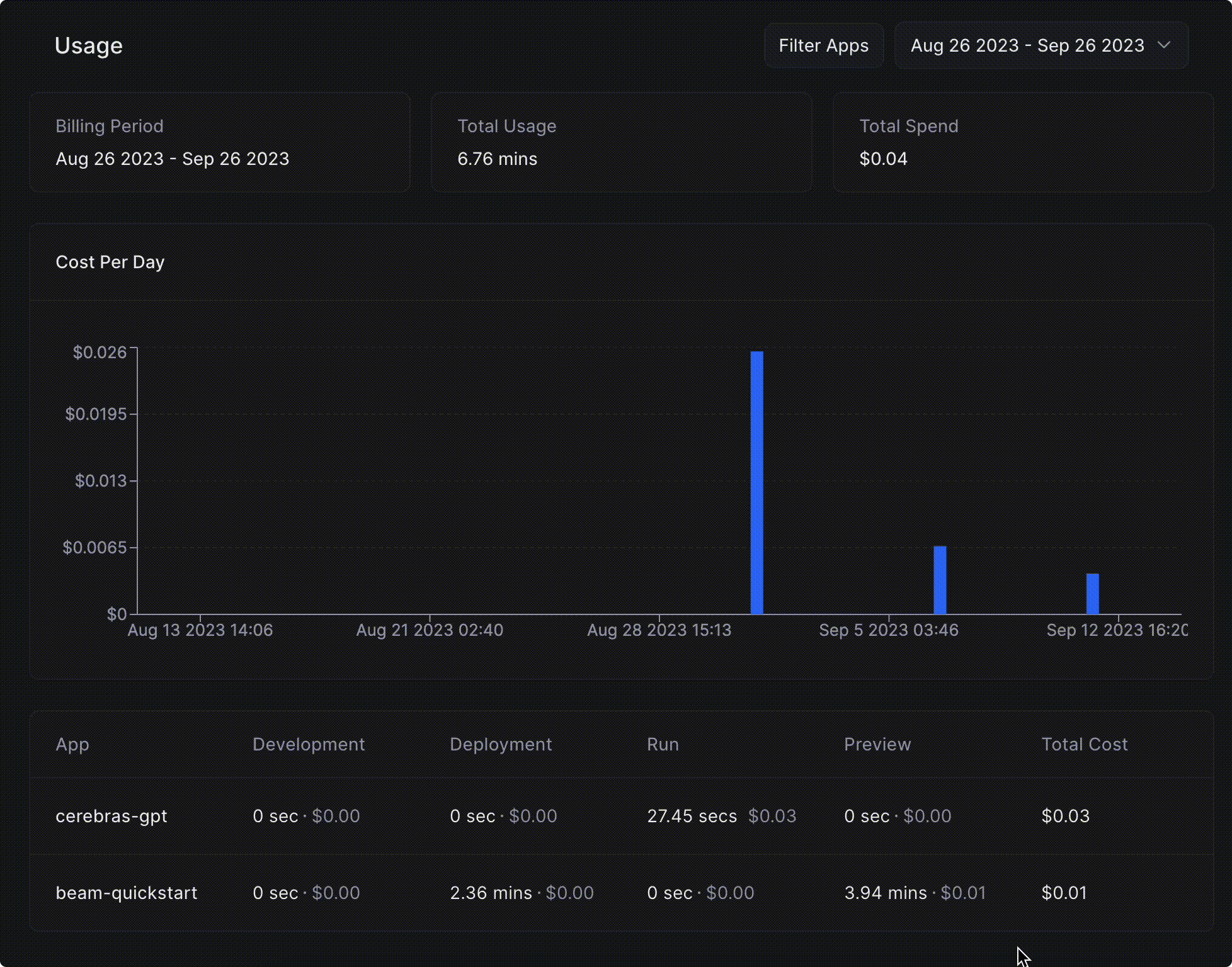Viewport: 1232px width, 967px height.
Task: Click the tallest blue cost bar
Action: (x=756, y=482)
